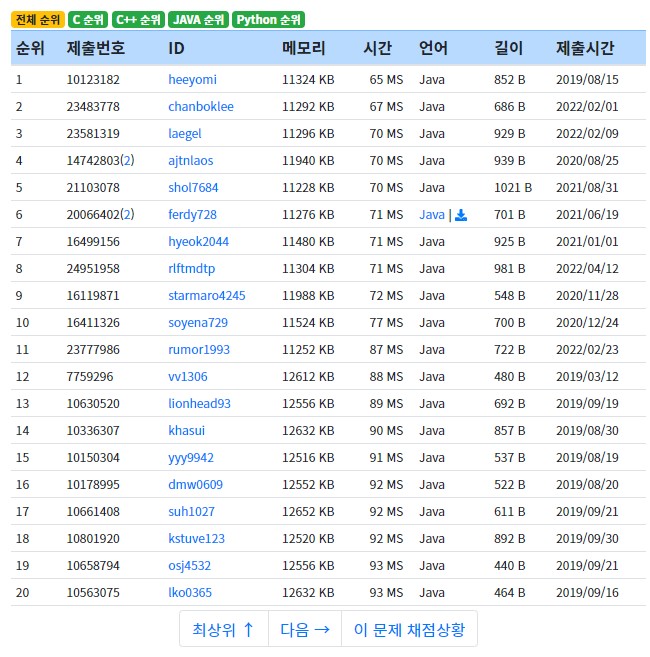Open 이 문제 채점상황 link

point(409,629)
